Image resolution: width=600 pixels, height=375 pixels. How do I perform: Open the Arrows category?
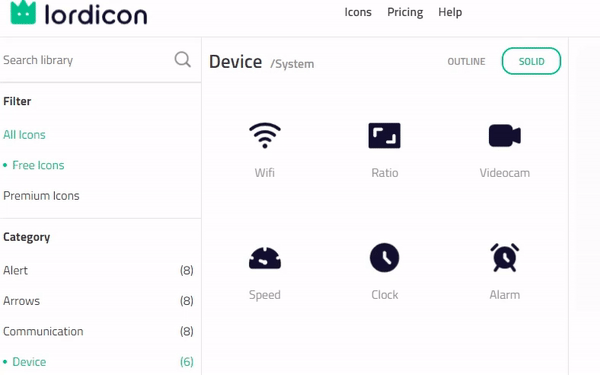[98, 301]
